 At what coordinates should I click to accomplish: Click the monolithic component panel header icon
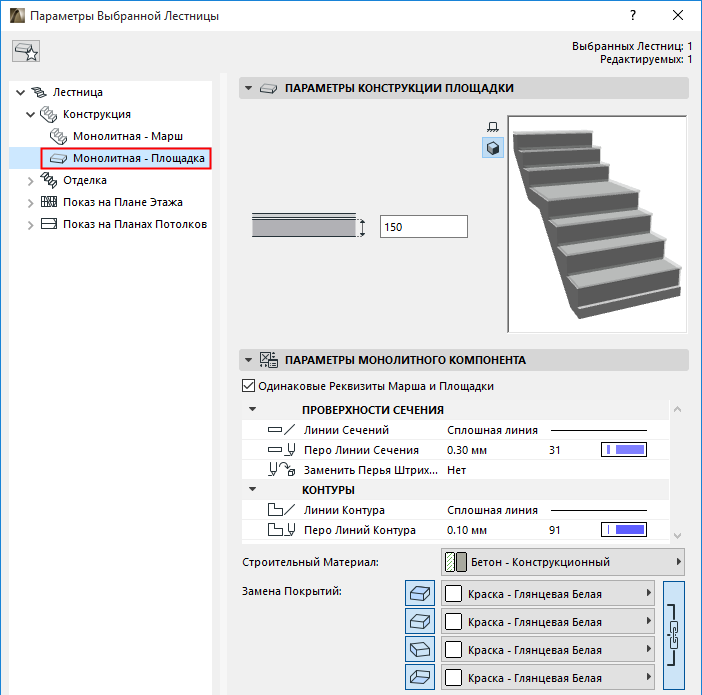pyautogui.click(x=269, y=360)
